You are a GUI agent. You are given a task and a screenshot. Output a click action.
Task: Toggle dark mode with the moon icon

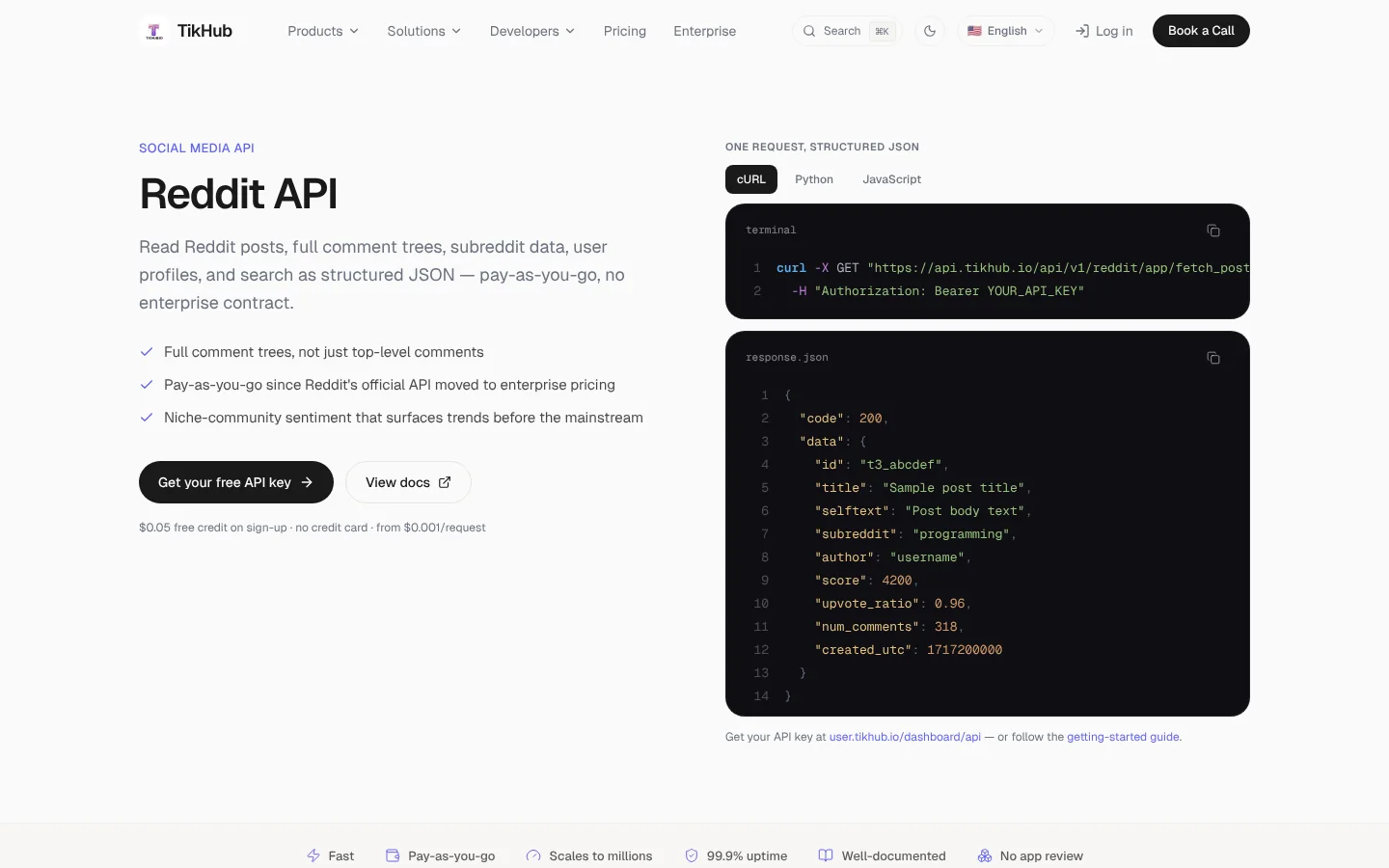click(930, 31)
